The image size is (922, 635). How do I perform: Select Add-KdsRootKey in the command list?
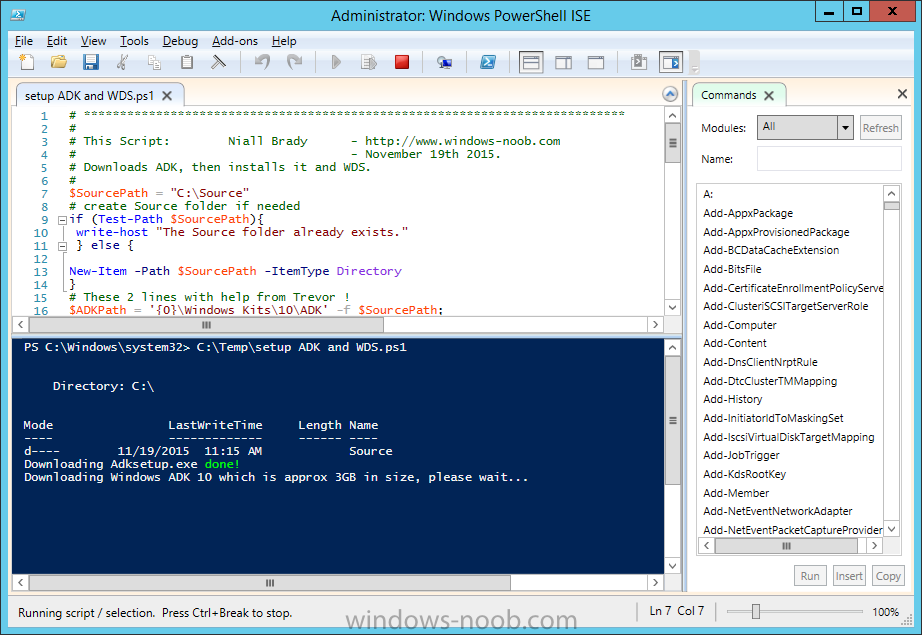pyautogui.click(x=744, y=474)
